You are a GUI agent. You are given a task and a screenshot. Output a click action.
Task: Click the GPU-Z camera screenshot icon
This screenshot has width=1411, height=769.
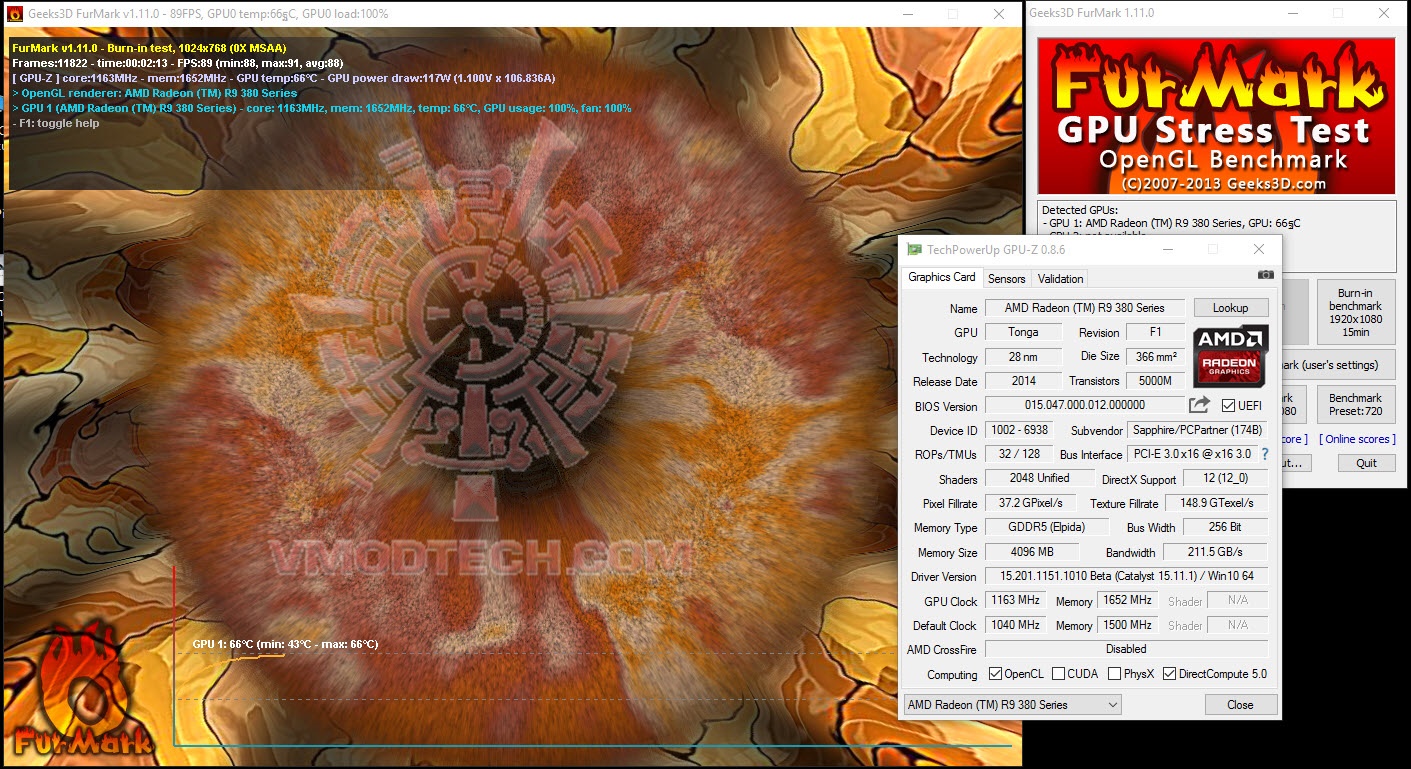tap(1265, 275)
